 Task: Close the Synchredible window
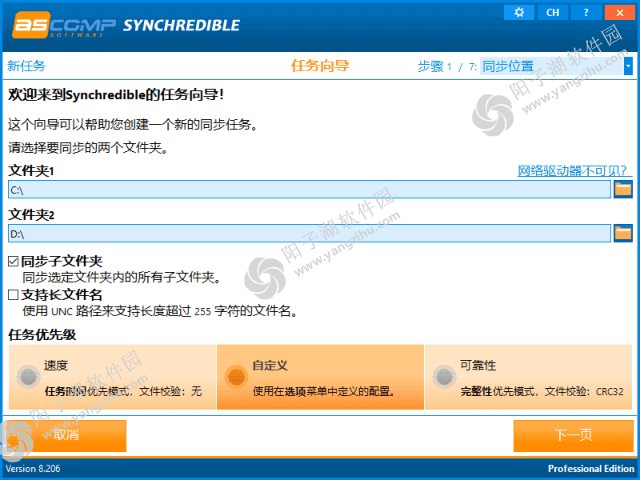[620, 13]
